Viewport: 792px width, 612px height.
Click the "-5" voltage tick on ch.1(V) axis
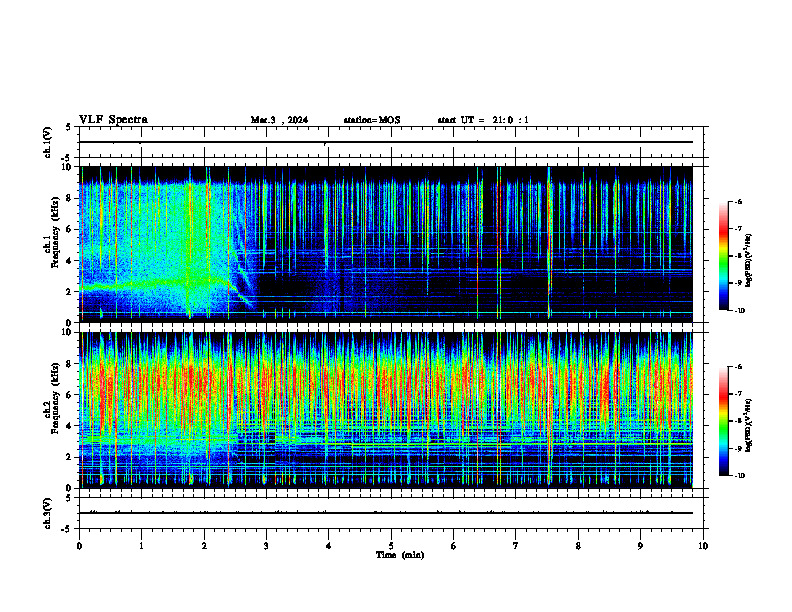coord(67,158)
